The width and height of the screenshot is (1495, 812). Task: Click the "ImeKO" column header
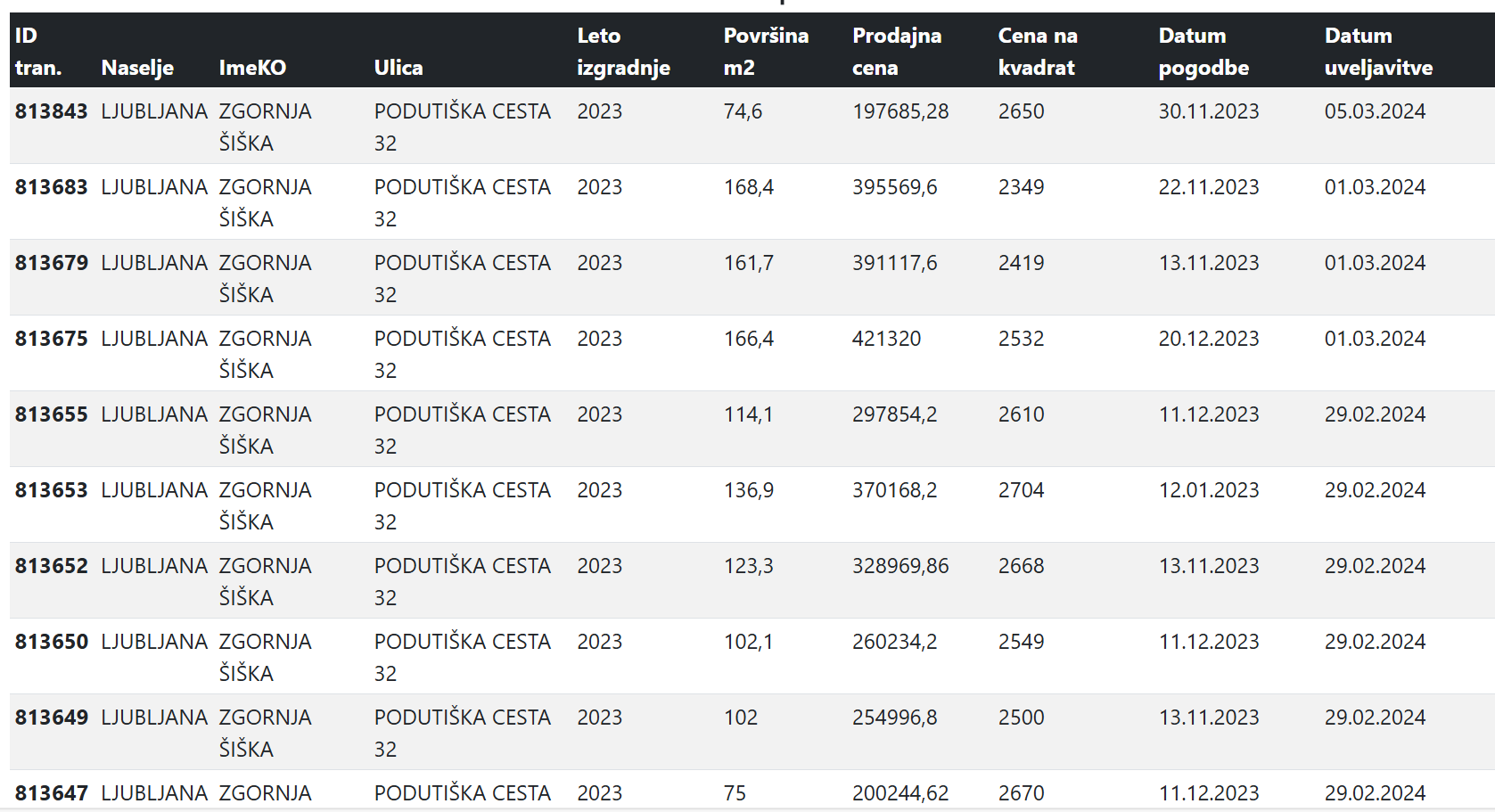click(x=252, y=68)
